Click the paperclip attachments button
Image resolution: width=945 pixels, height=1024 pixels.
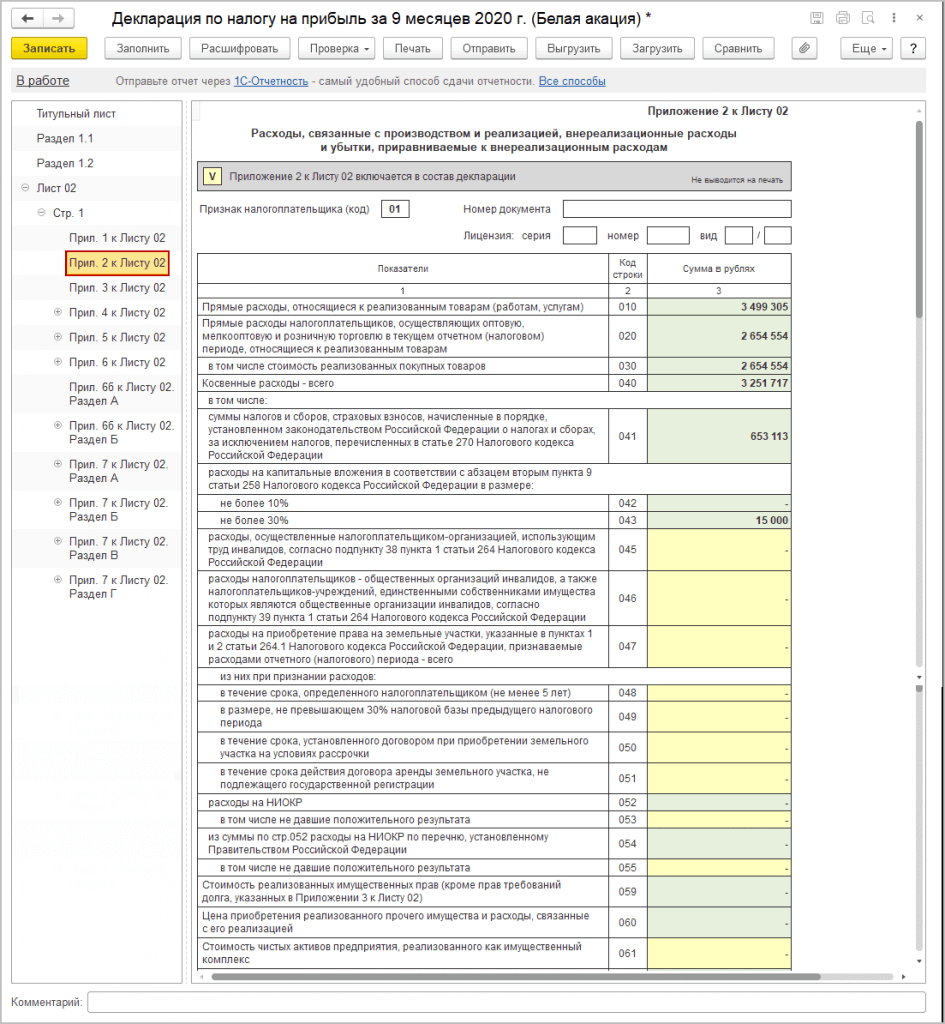(x=804, y=49)
